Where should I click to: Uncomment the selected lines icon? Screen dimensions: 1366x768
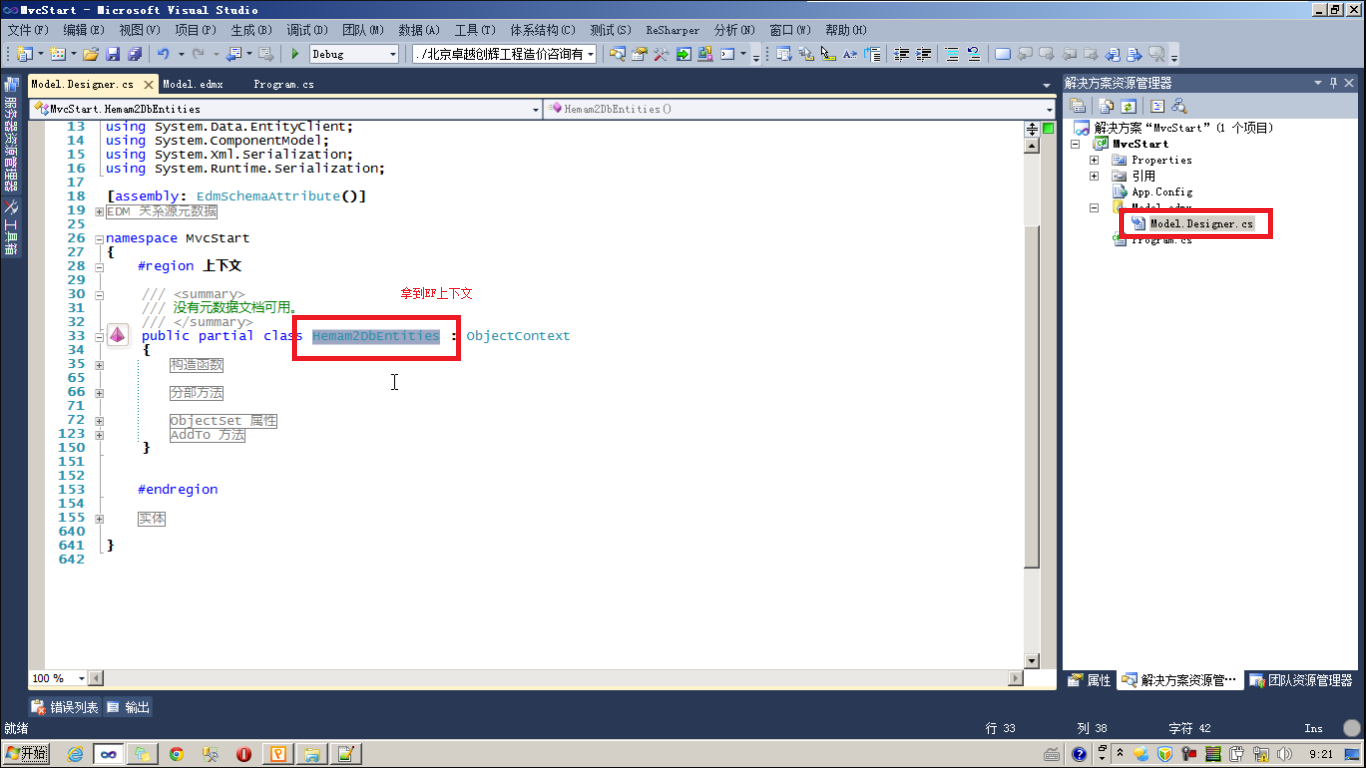(x=974, y=54)
